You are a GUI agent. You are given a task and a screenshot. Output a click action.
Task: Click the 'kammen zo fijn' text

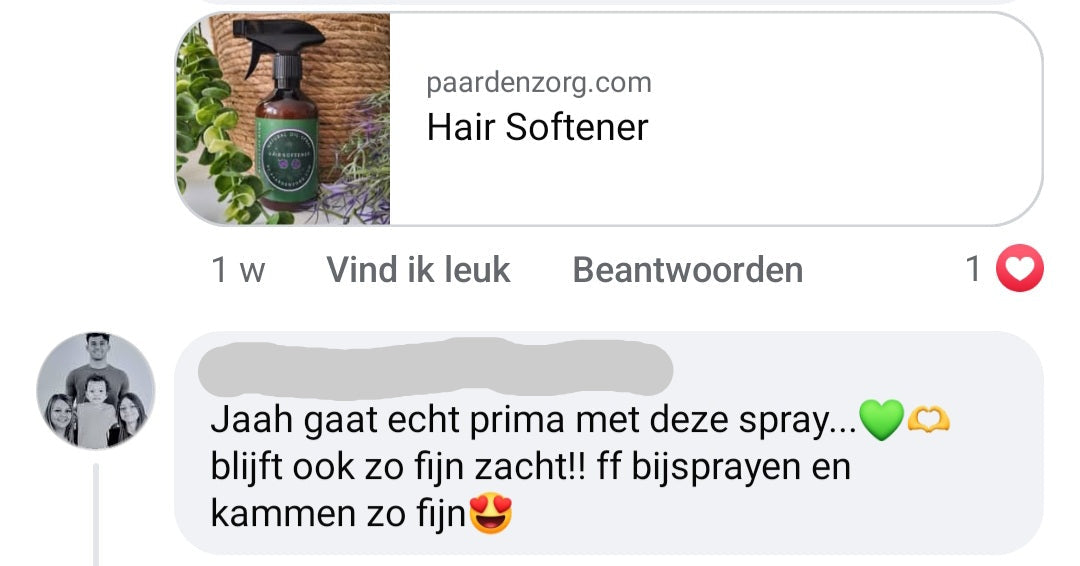tap(339, 514)
